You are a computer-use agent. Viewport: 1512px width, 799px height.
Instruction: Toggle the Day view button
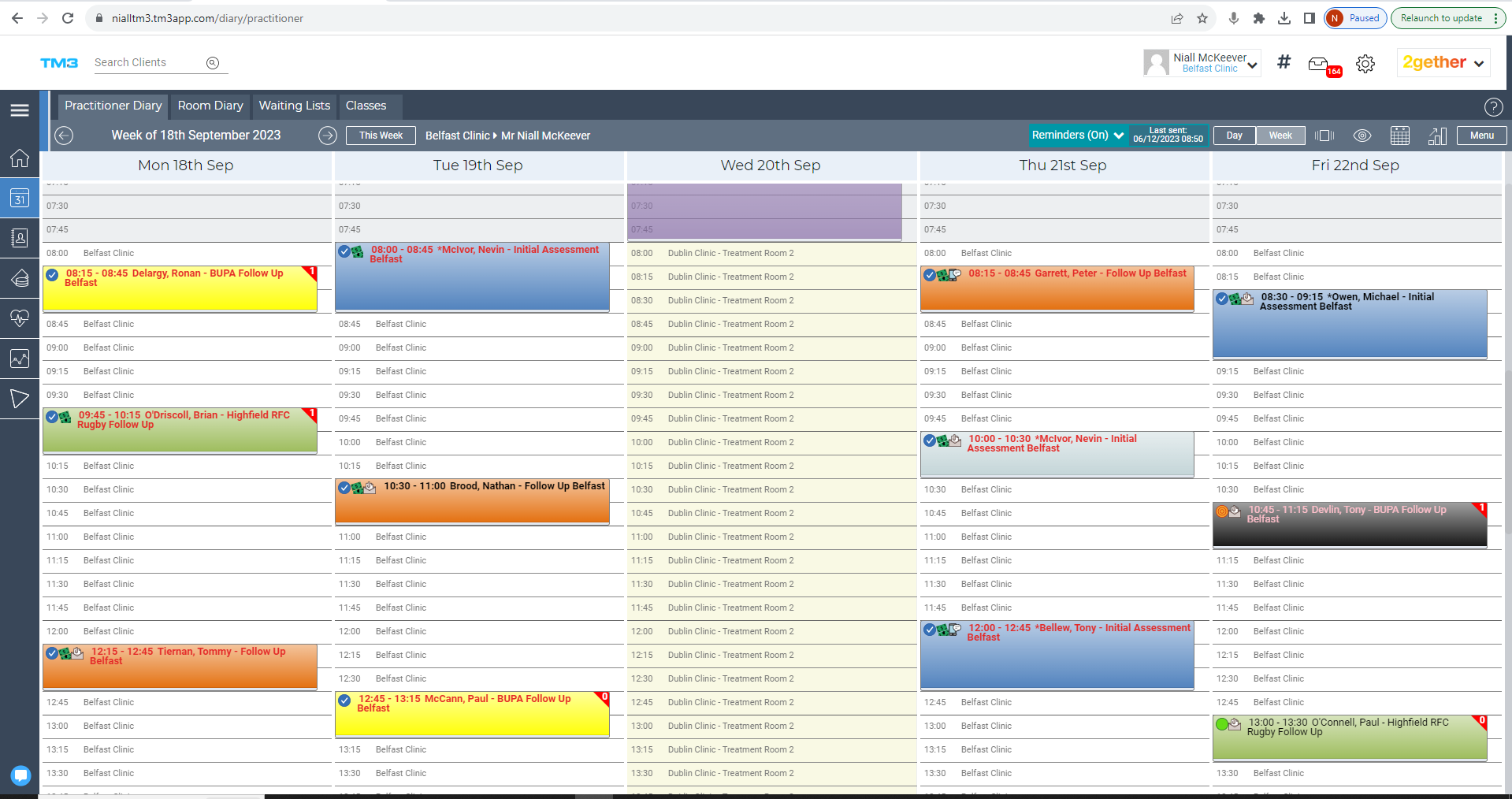click(1233, 136)
